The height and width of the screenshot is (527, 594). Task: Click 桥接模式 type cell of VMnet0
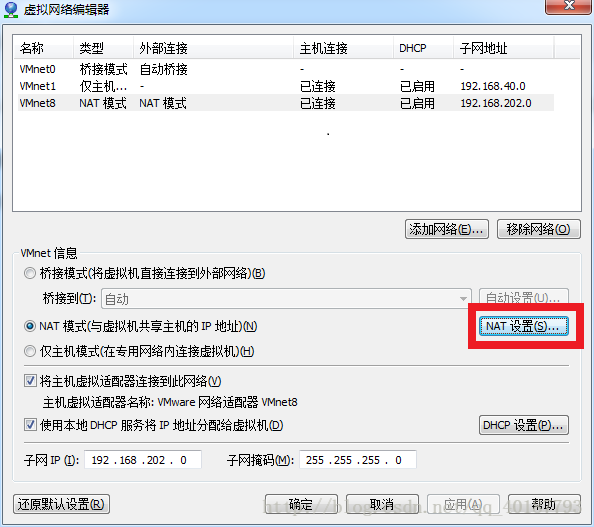[103, 69]
